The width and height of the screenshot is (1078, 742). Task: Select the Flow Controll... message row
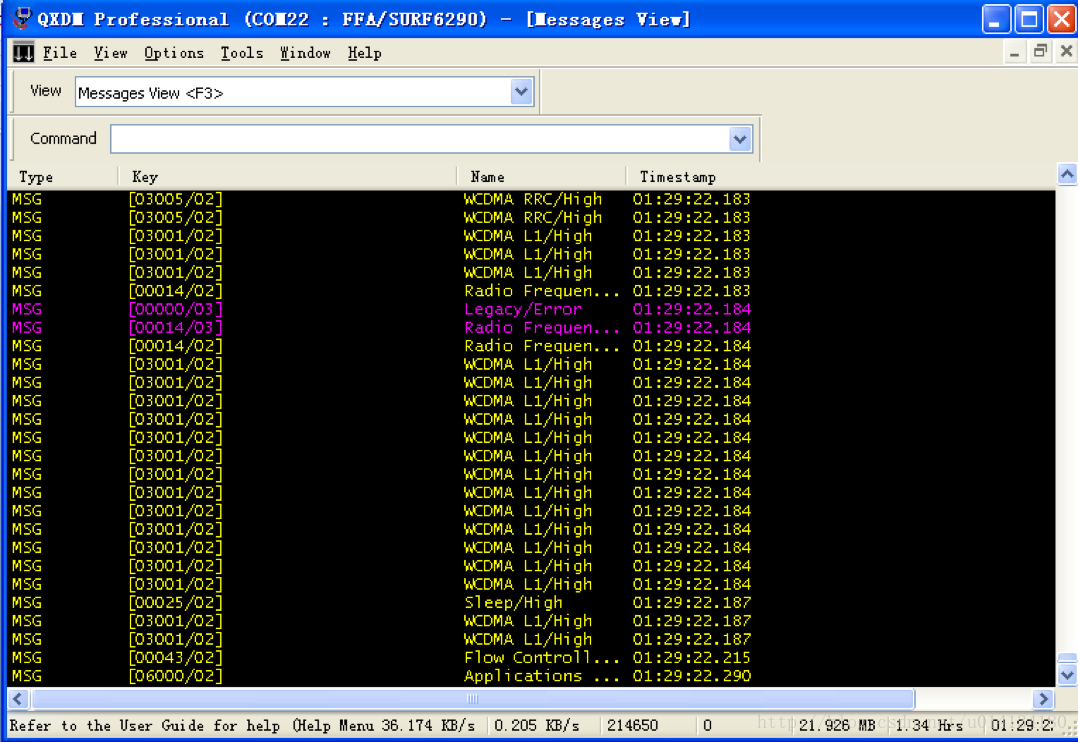tap(531, 658)
